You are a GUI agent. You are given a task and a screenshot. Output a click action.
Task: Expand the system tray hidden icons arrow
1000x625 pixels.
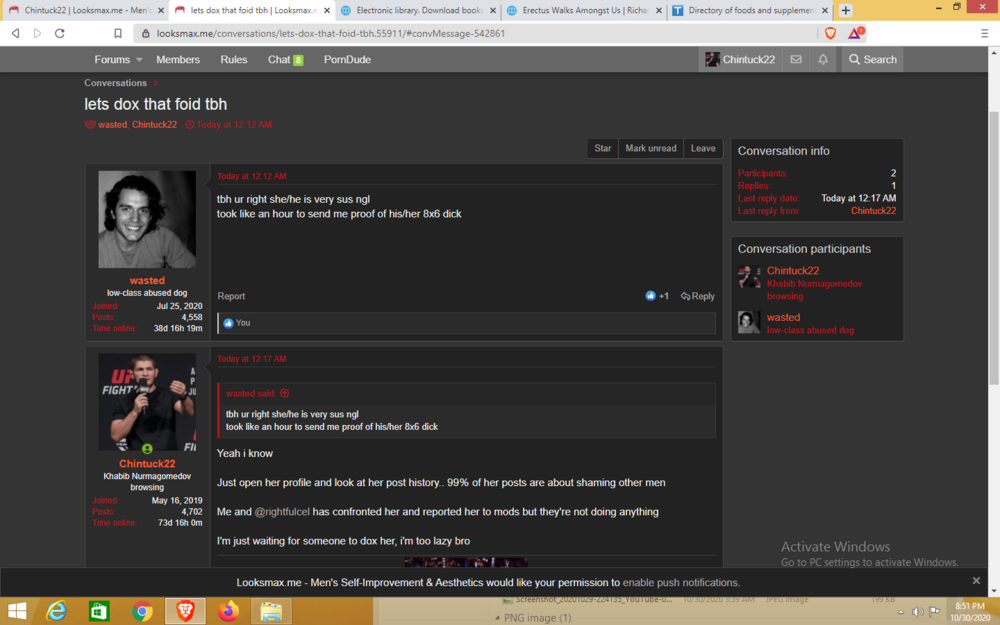pos(901,612)
